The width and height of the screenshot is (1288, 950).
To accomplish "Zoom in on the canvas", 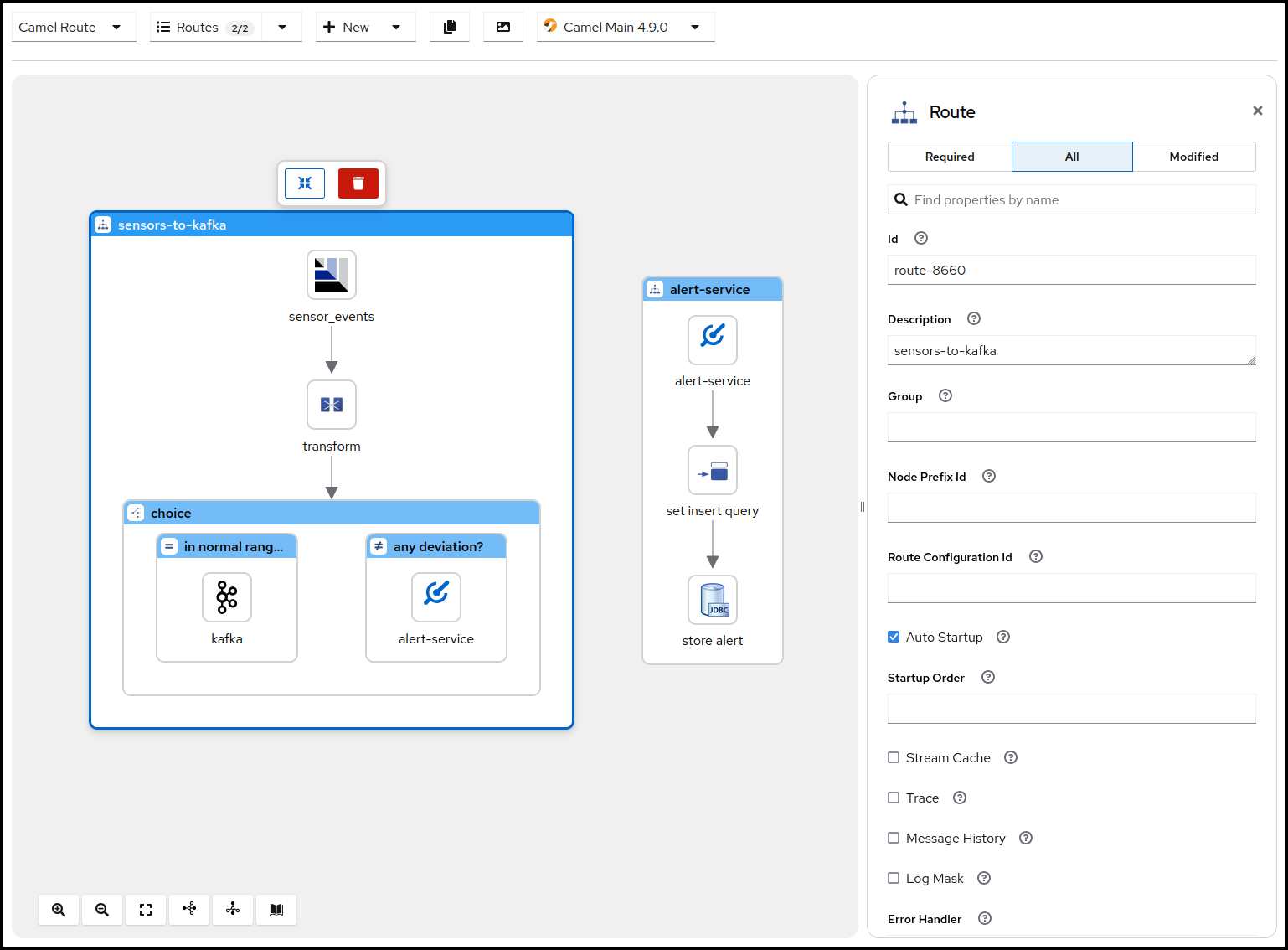I will 59,910.
